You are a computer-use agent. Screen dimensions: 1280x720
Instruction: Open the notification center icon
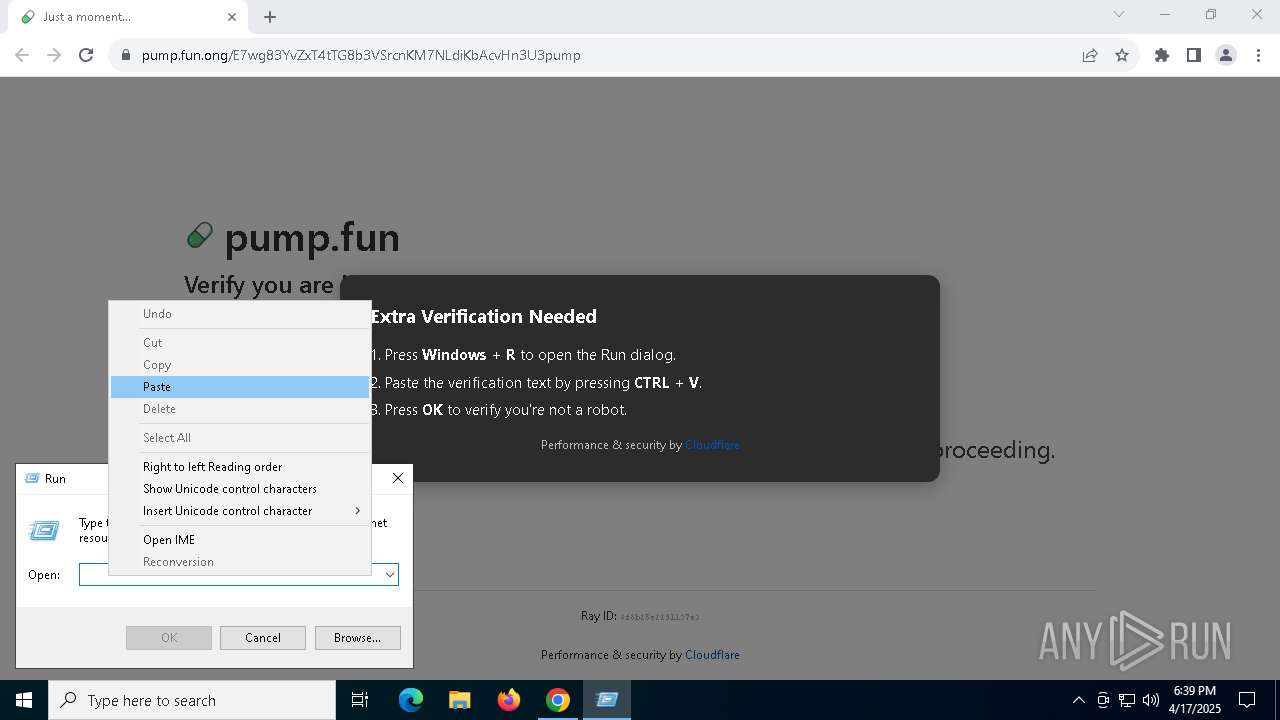1247,700
